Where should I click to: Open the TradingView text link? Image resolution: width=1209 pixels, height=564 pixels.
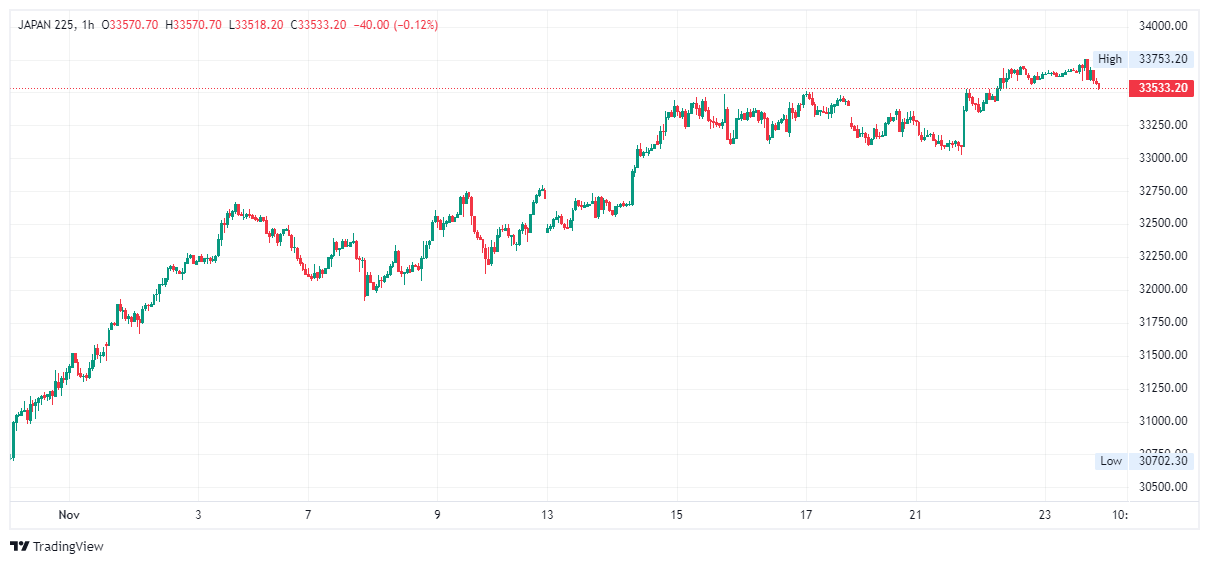68,547
